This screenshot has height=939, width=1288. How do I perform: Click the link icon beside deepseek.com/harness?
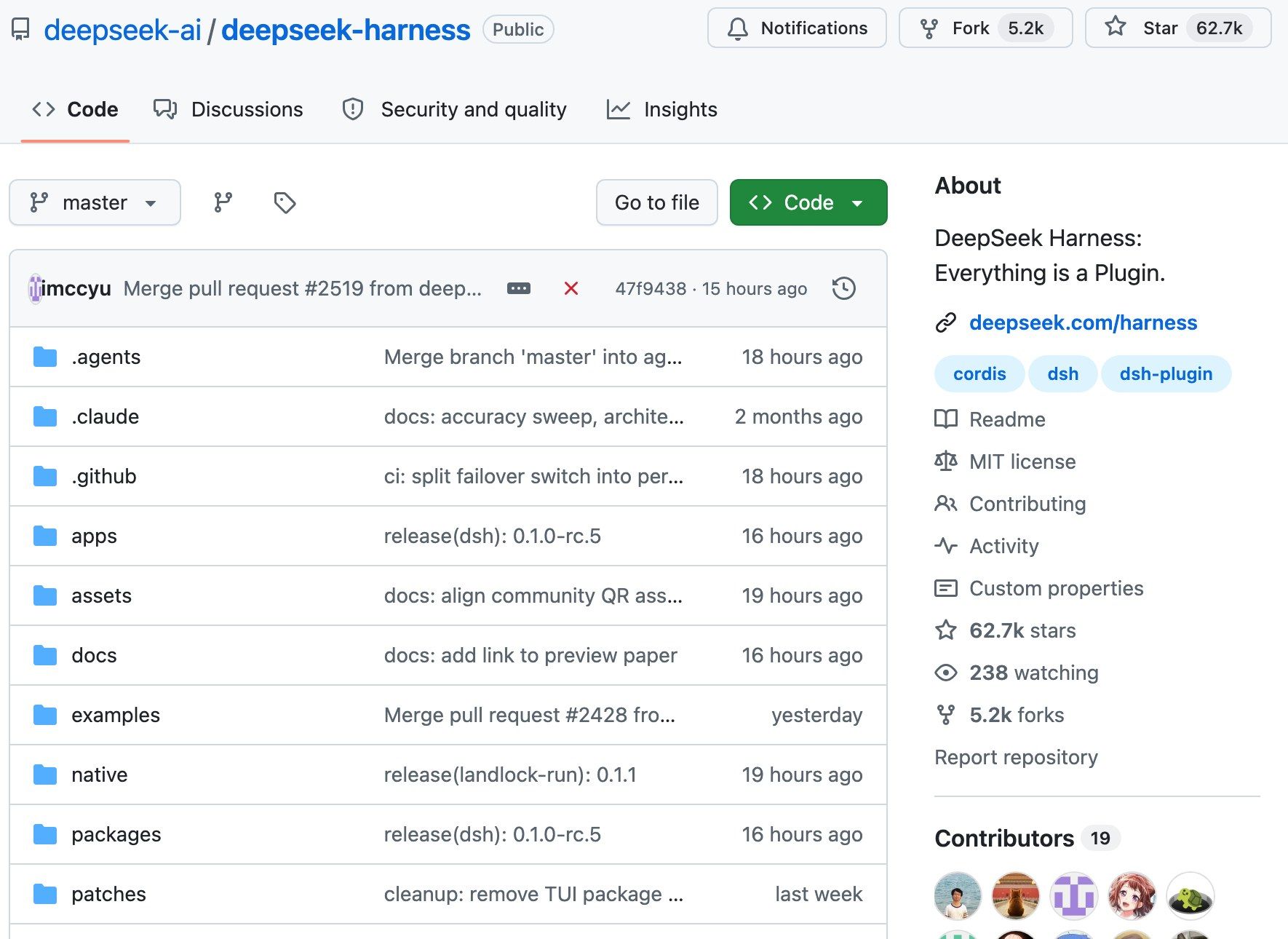945,322
